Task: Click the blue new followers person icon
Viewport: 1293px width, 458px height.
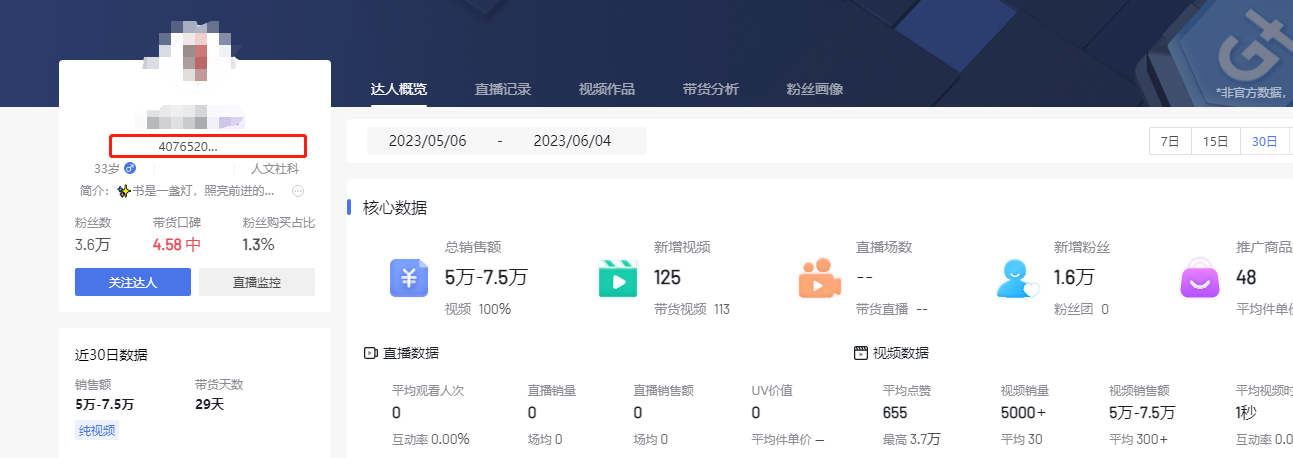Action: click(x=1018, y=278)
